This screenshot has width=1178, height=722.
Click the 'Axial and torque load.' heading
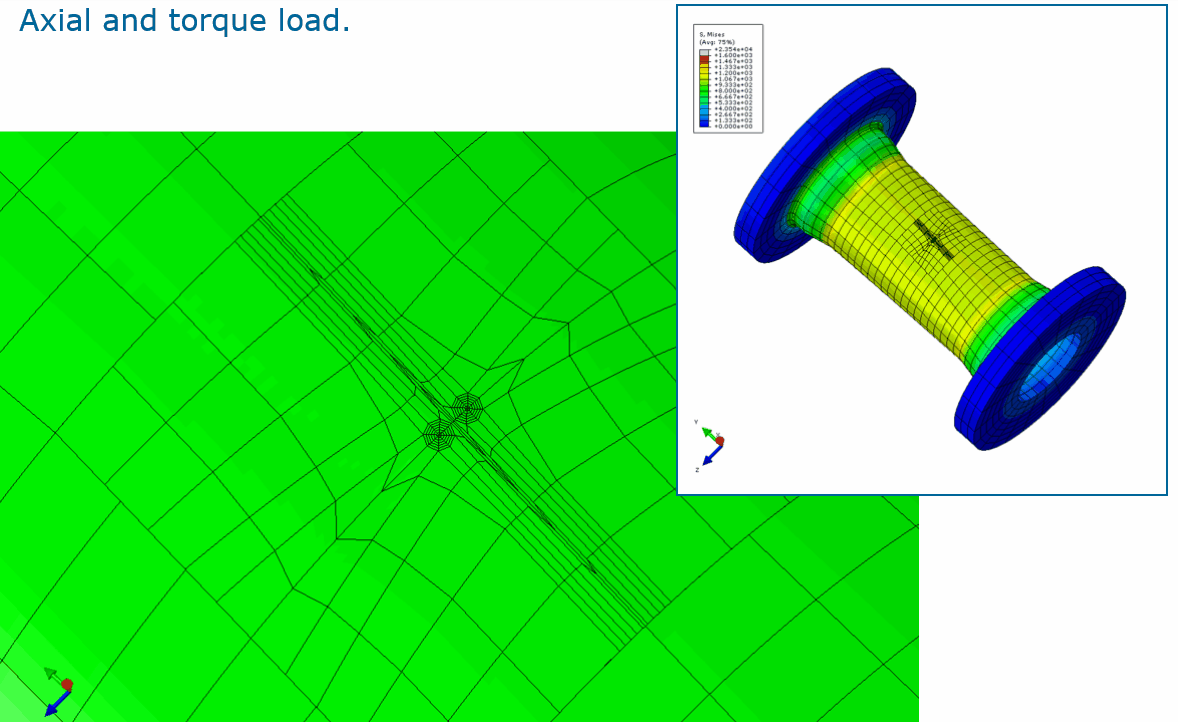[x=184, y=21]
